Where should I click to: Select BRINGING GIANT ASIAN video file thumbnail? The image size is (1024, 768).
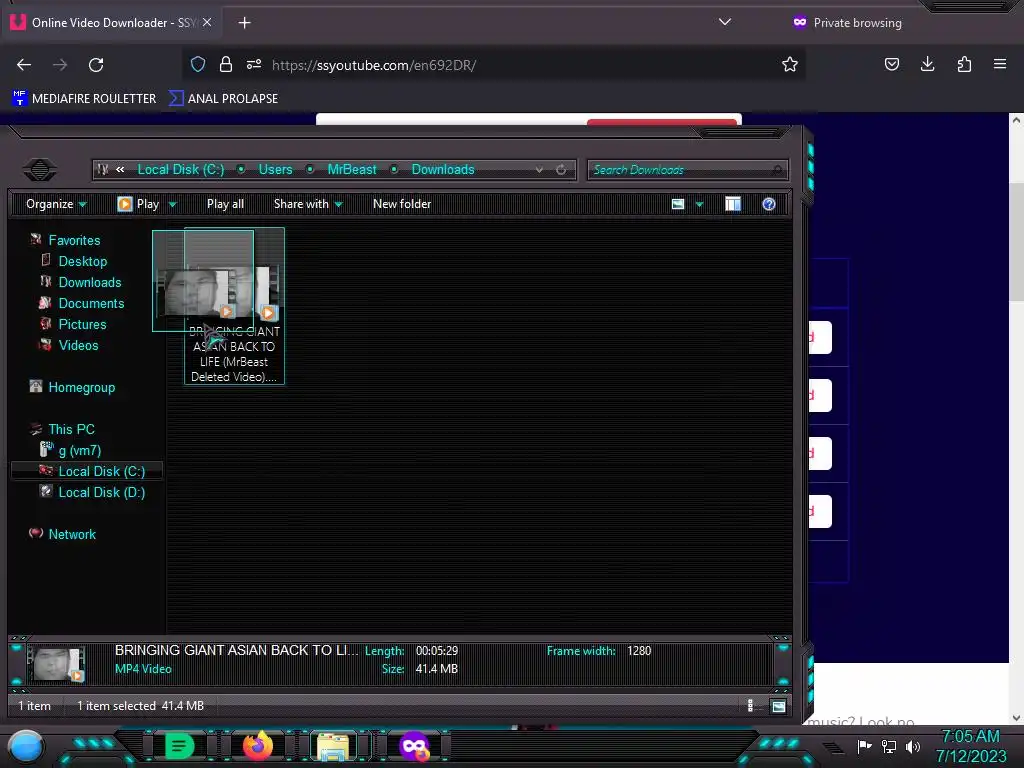234,306
